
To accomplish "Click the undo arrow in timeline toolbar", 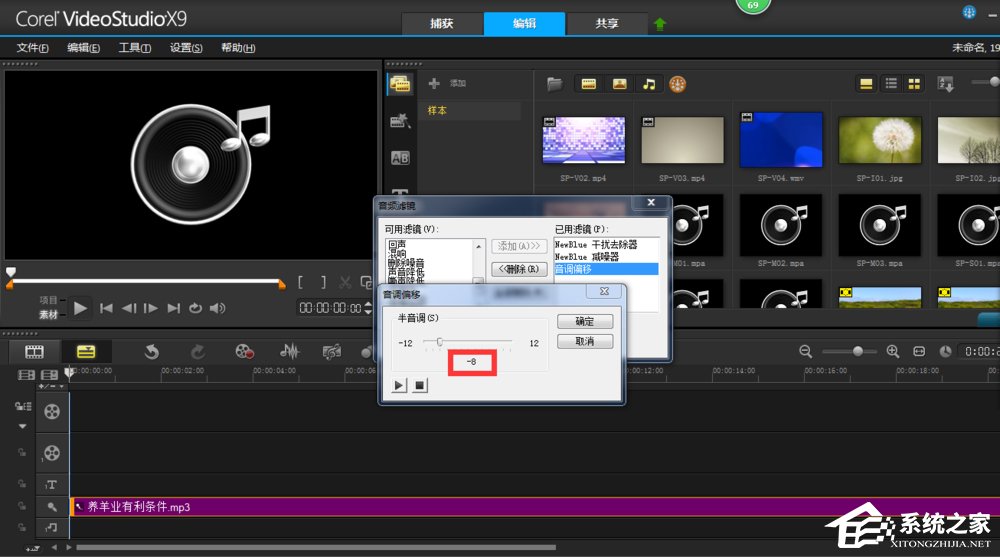I will (x=152, y=351).
